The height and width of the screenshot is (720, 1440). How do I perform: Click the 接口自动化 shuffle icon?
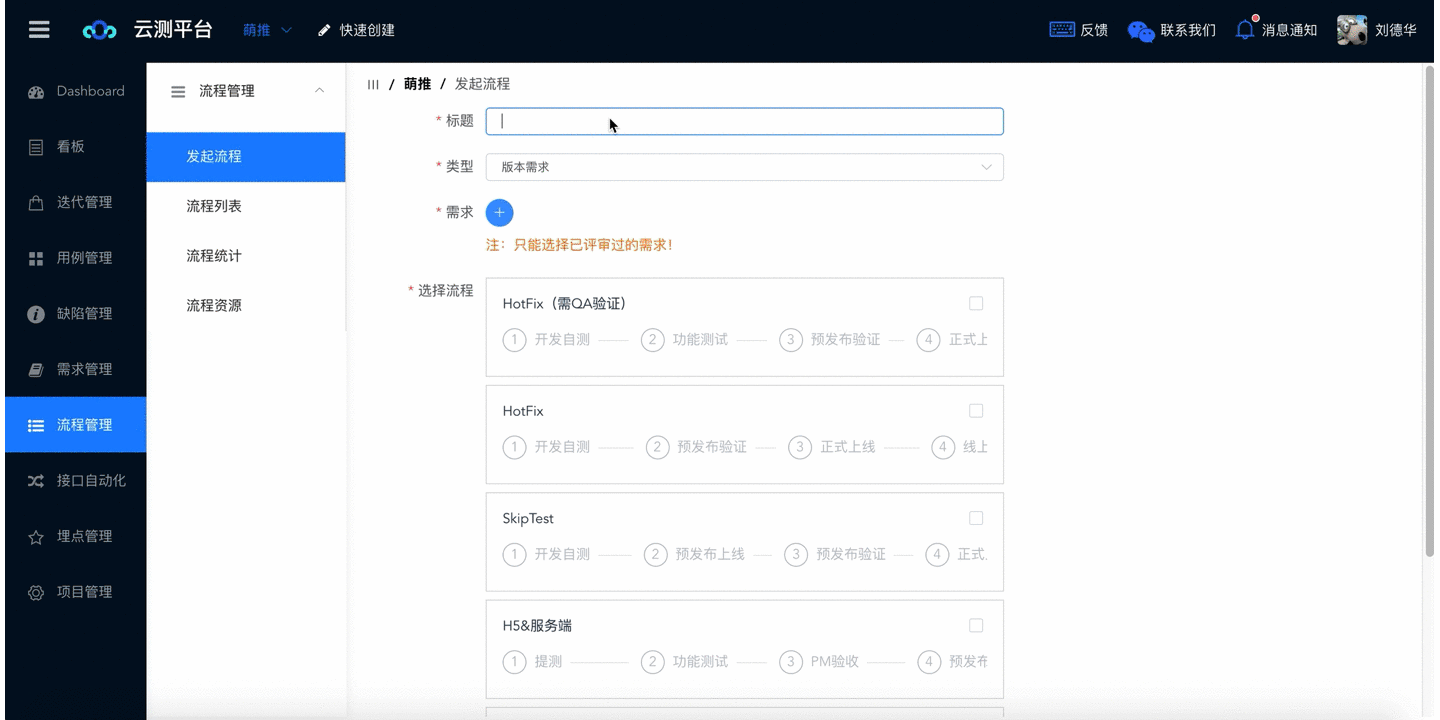(36, 481)
